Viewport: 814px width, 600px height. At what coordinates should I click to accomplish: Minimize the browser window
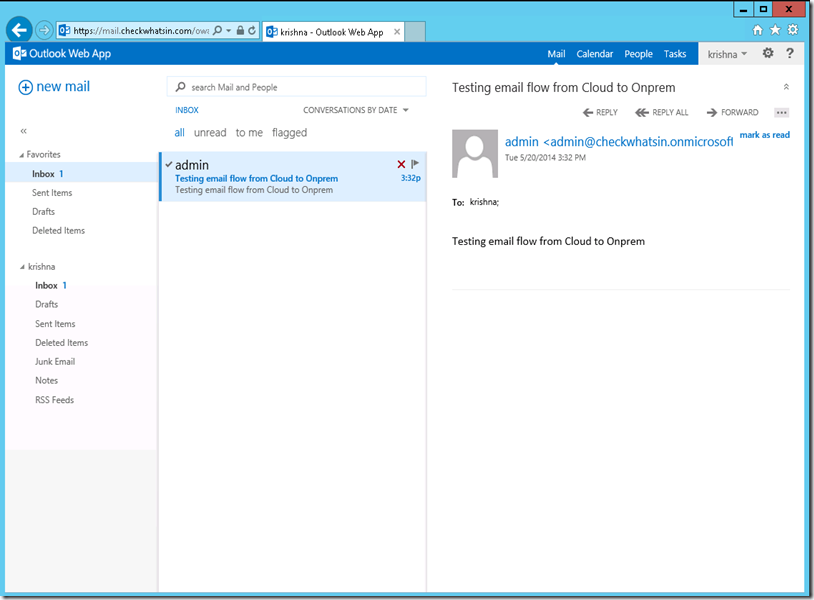[743, 9]
